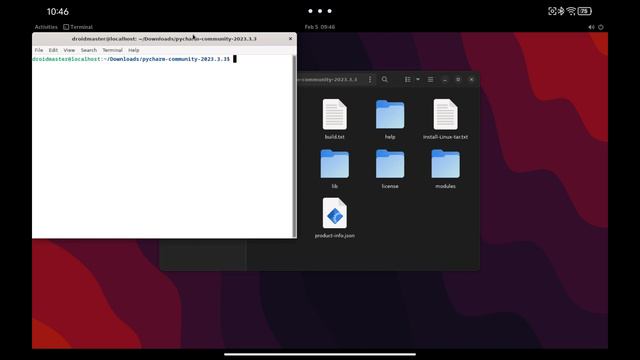
Task: Select the product-info.json file
Action: 335,218
